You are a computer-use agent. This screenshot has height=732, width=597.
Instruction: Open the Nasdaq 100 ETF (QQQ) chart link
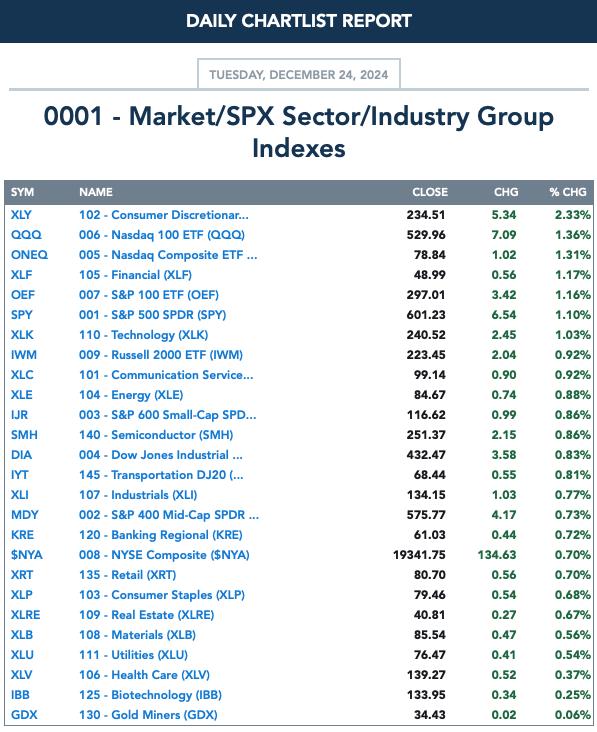pos(162,235)
